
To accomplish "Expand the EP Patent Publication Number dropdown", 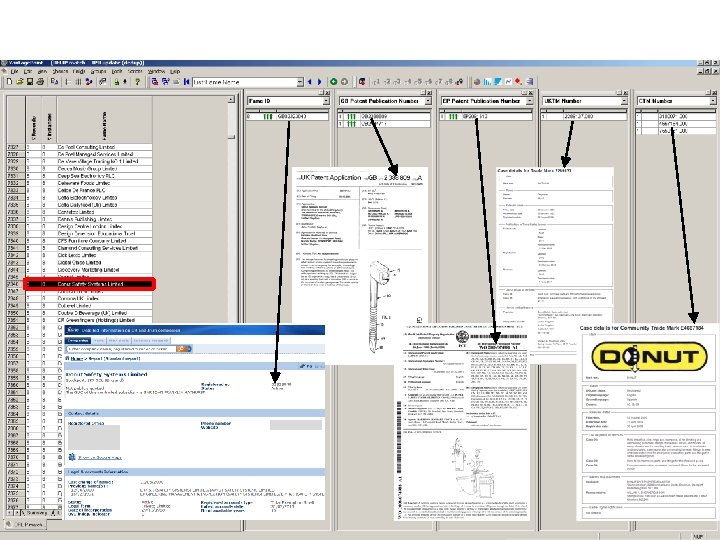I will [x=529, y=101].
